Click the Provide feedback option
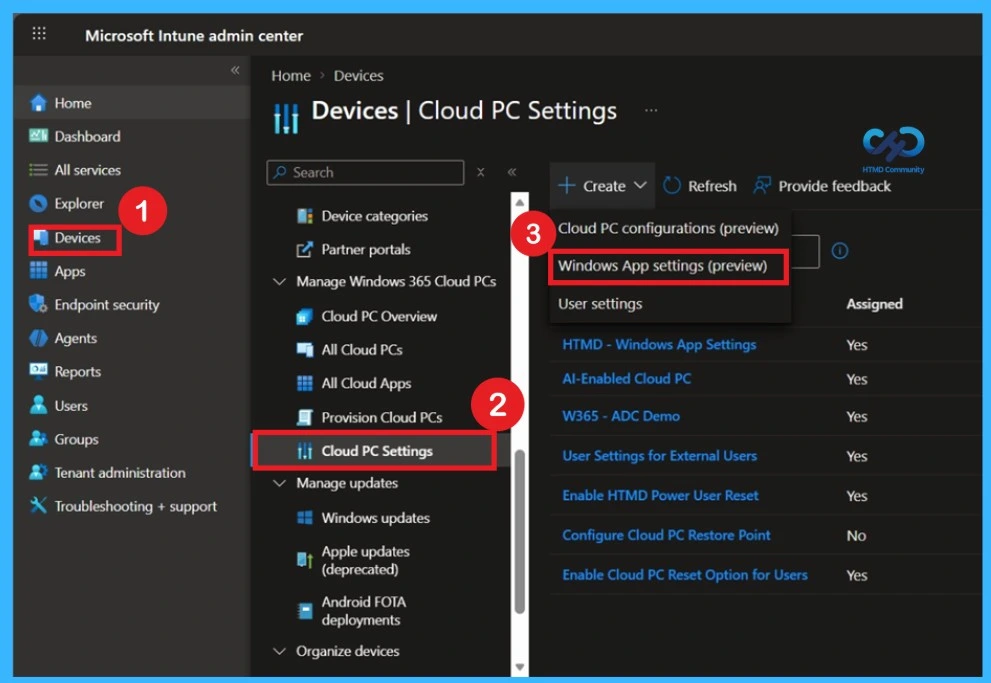Image resolution: width=991 pixels, height=683 pixels. coord(832,185)
